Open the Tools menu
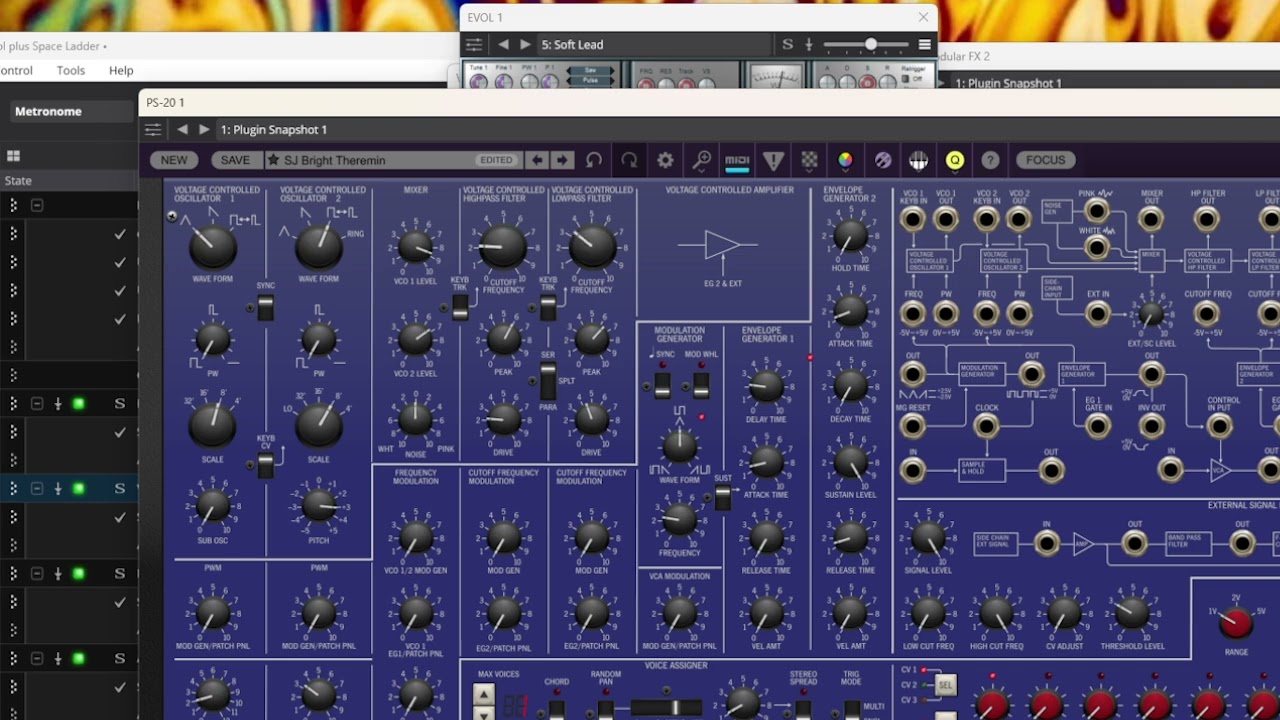 (x=71, y=70)
